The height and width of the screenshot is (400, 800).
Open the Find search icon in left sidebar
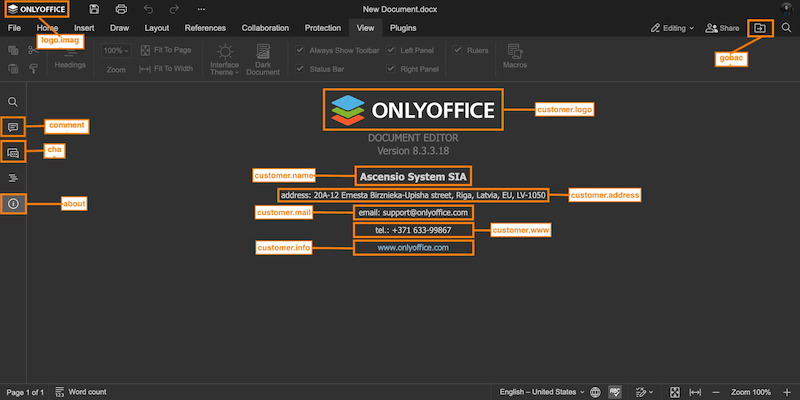tap(13, 102)
